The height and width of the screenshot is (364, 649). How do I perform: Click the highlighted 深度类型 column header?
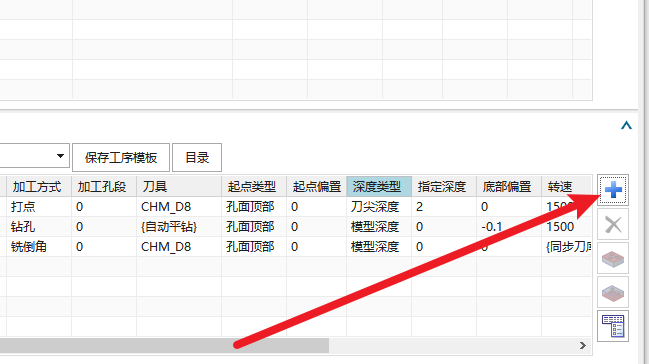379,186
